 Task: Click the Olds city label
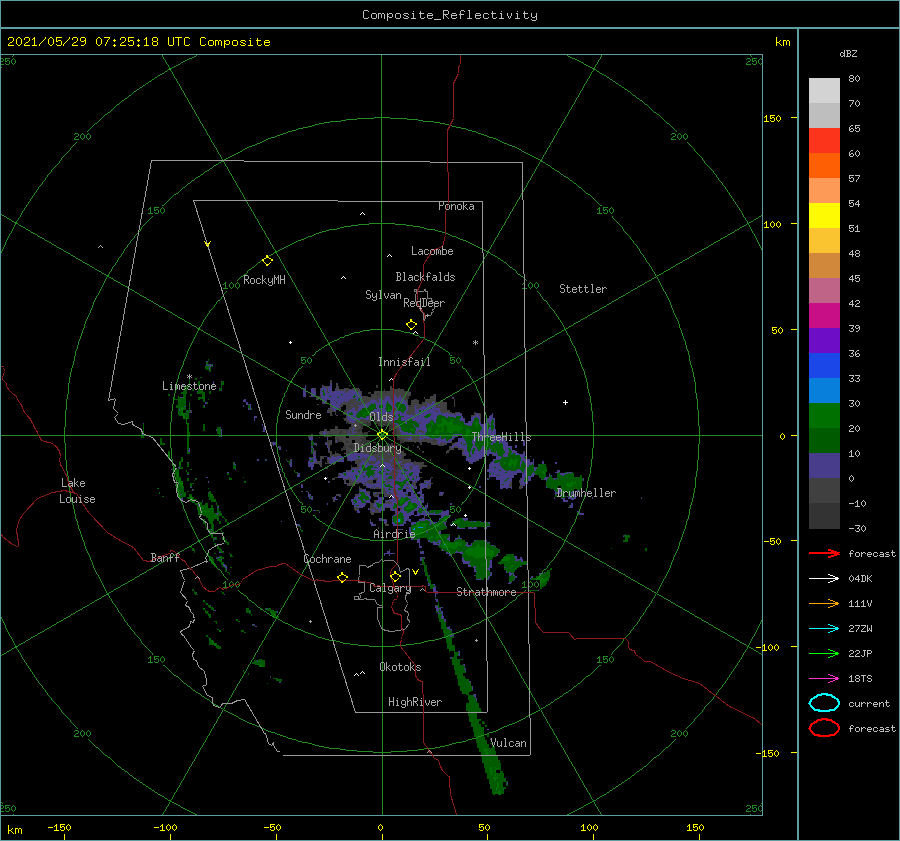pyautogui.click(x=381, y=417)
